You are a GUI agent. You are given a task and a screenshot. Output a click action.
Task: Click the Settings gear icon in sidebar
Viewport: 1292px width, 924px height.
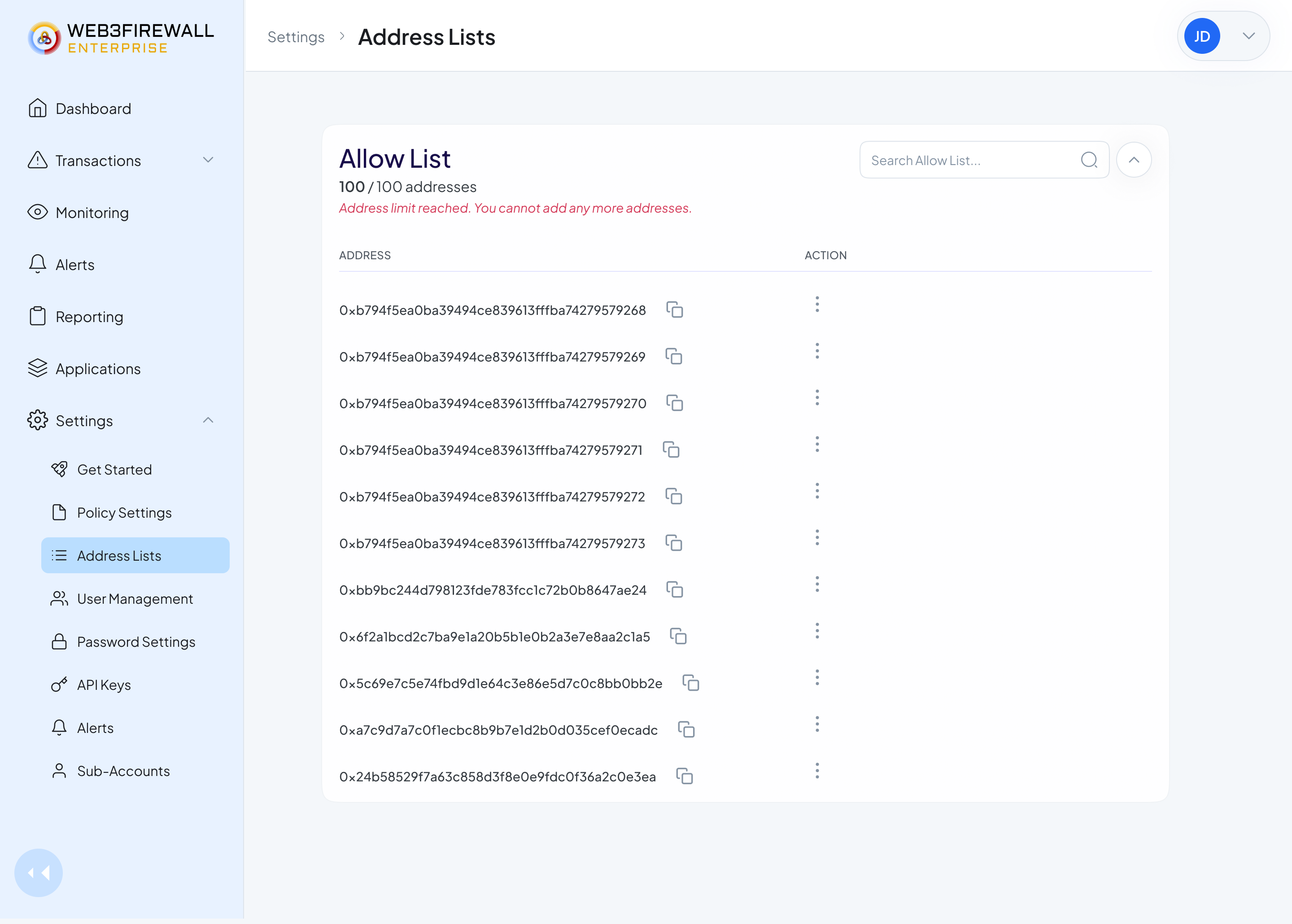tap(38, 420)
